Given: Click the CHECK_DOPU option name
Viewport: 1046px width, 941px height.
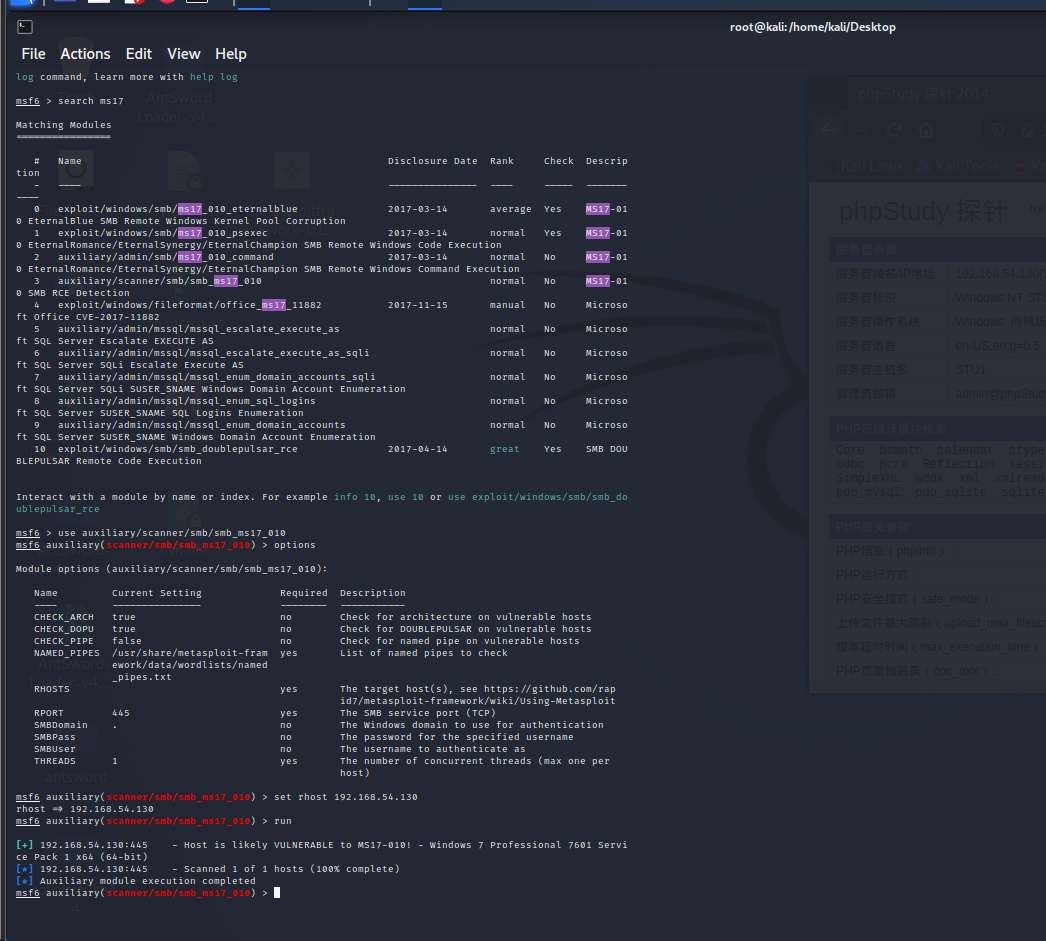Looking at the screenshot, I should click(x=64, y=629).
